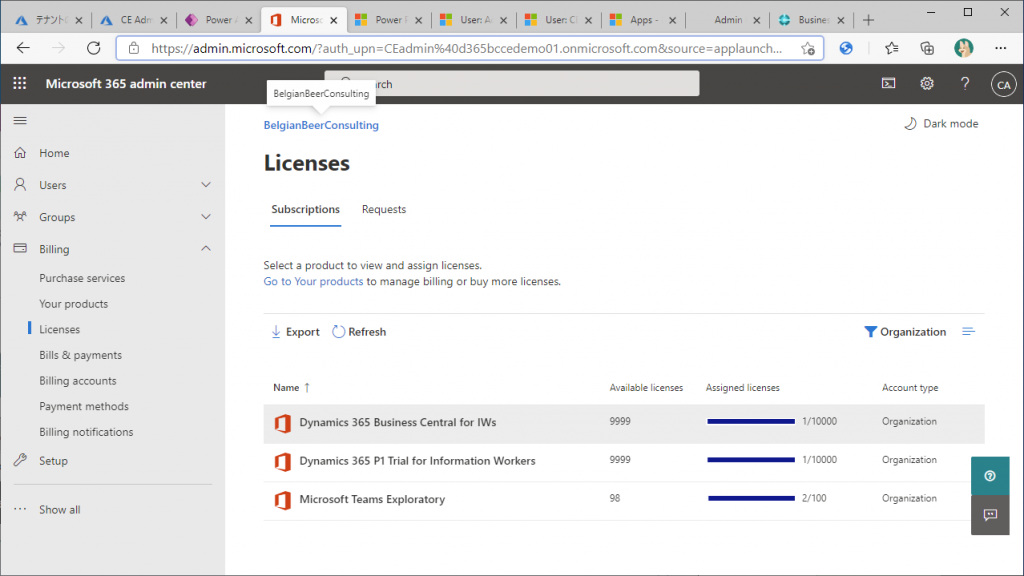The height and width of the screenshot is (576, 1024).
Task: Expand the Users section chevron
Action: click(x=206, y=185)
